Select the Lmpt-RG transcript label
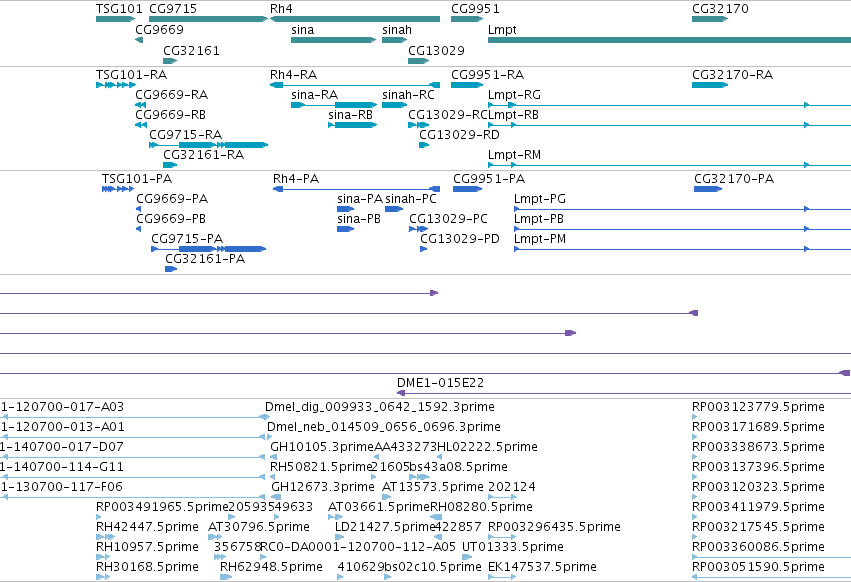Image resolution: width=851 pixels, height=582 pixels. (515, 94)
